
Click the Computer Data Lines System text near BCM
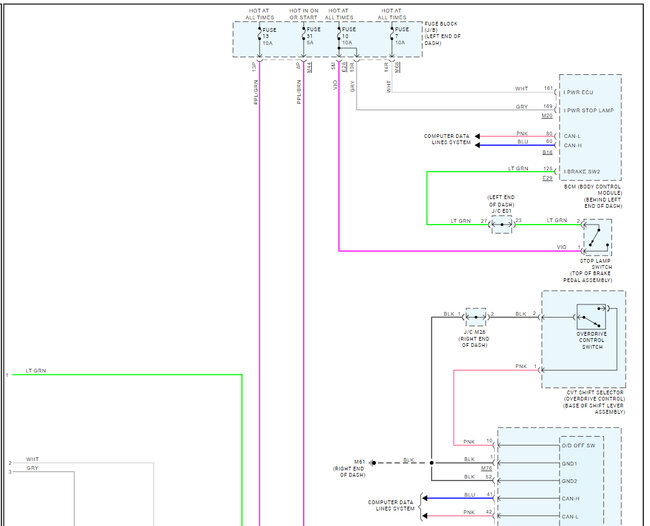pos(447,139)
